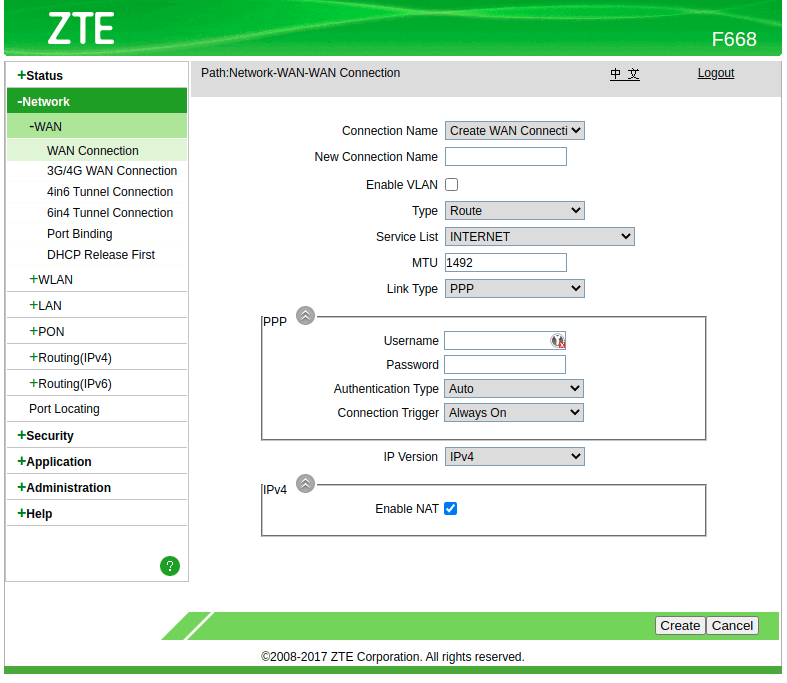Viewport: 787px width, 683px height.
Task: Enable the VLAN checkbox
Action: point(451,185)
